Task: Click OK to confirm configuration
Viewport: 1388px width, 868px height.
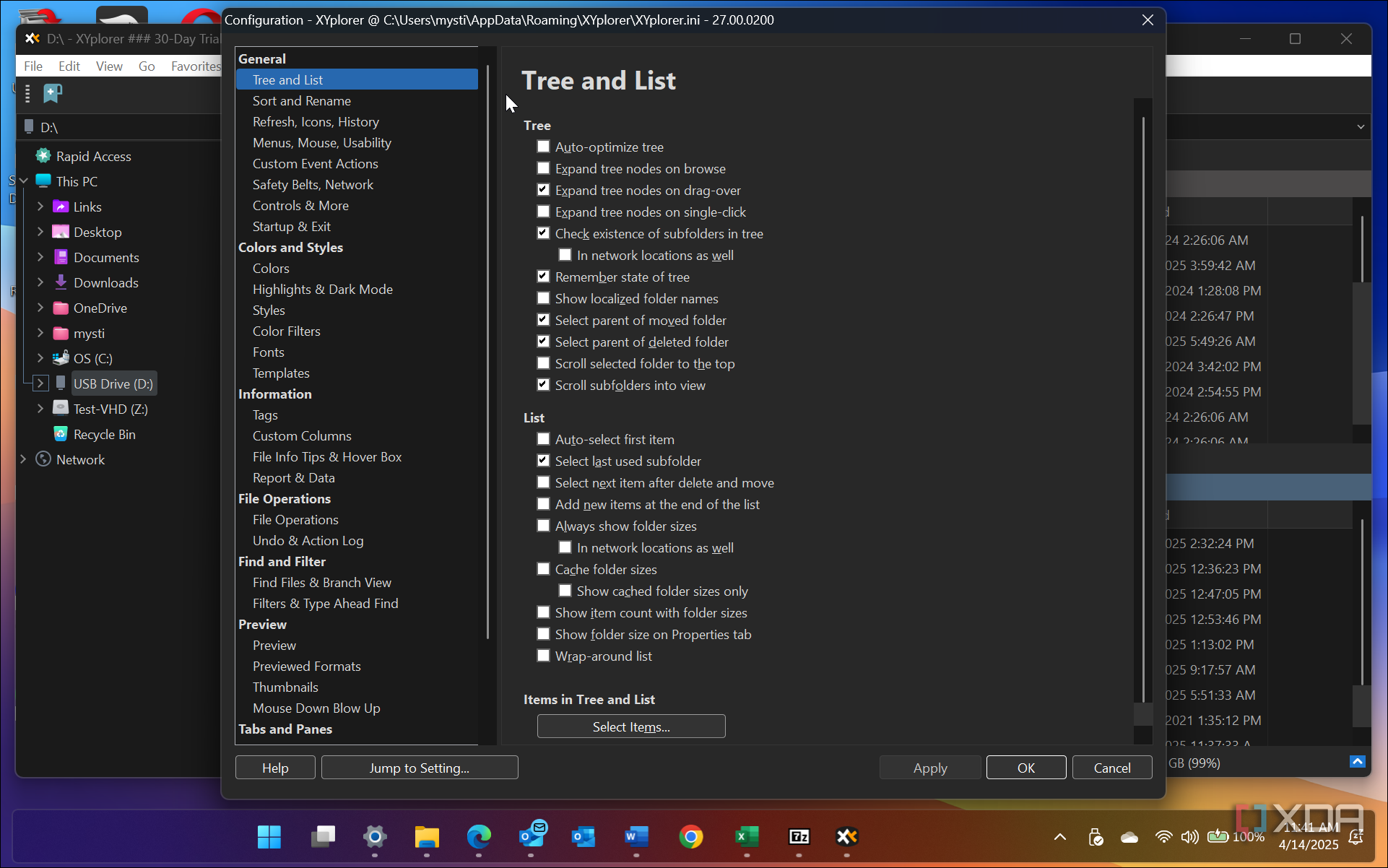Action: [x=1026, y=768]
